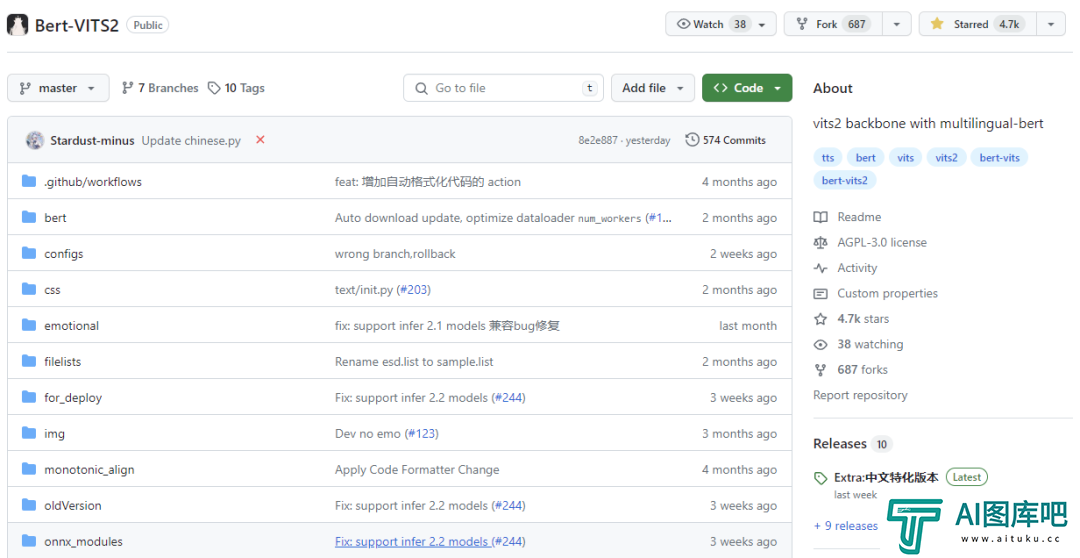Click the eye icon beside 38 watching
The height and width of the screenshot is (558, 1080).
[x=820, y=344]
